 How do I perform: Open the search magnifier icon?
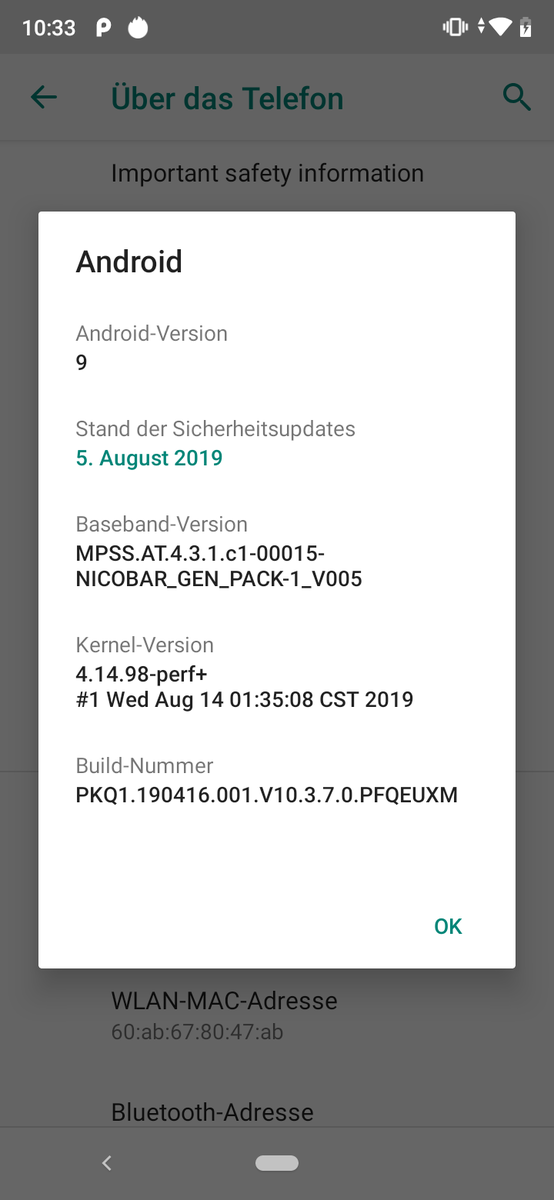[x=516, y=97]
